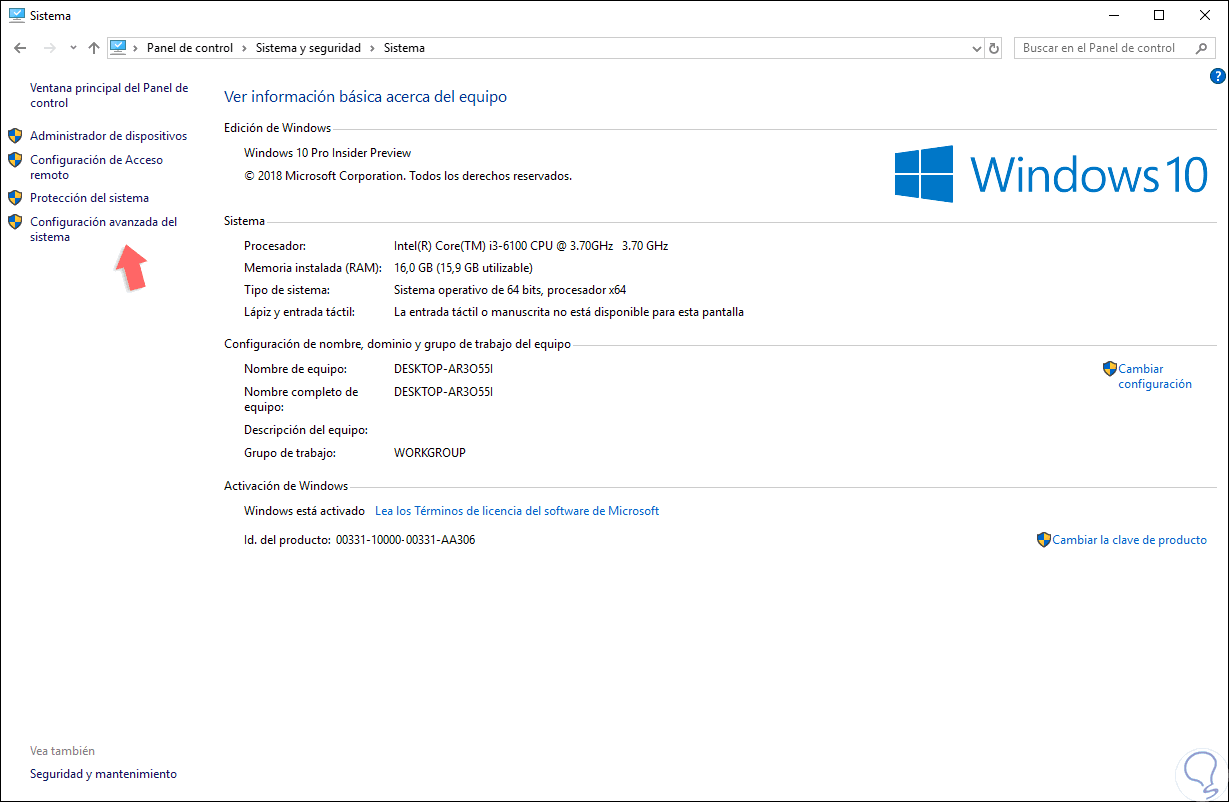1229x802 pixels.
Task: Click Windows está activado text
Action: [305, 511]
